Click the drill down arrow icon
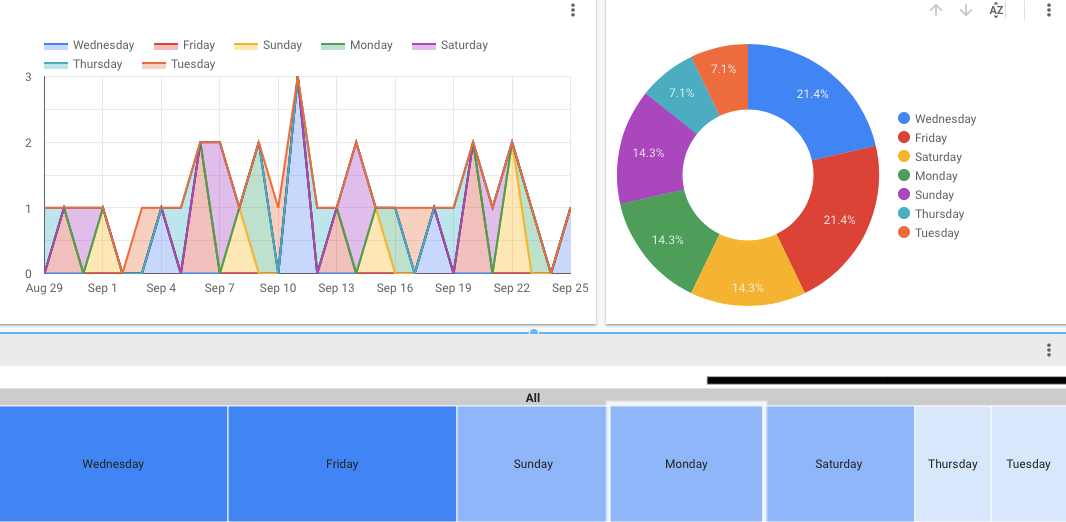This screenshot has width=1066, height=522. click(x=966, y=10)
